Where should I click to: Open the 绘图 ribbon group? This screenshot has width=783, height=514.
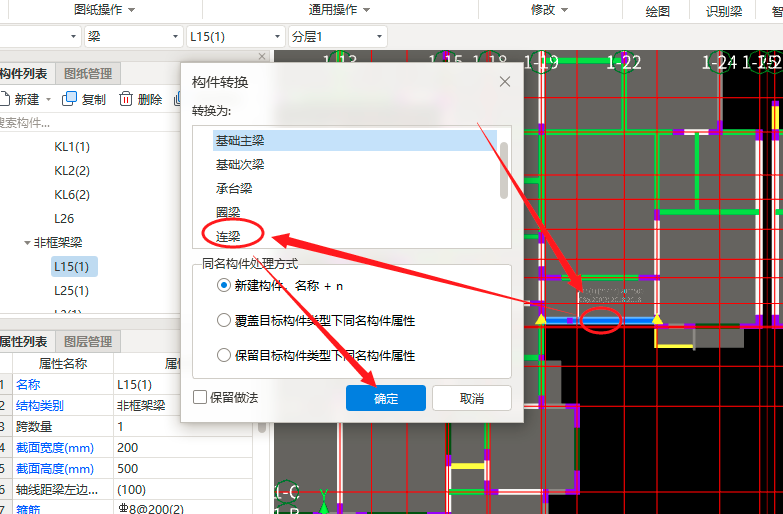pyautogui.click(x=657, y=11)
